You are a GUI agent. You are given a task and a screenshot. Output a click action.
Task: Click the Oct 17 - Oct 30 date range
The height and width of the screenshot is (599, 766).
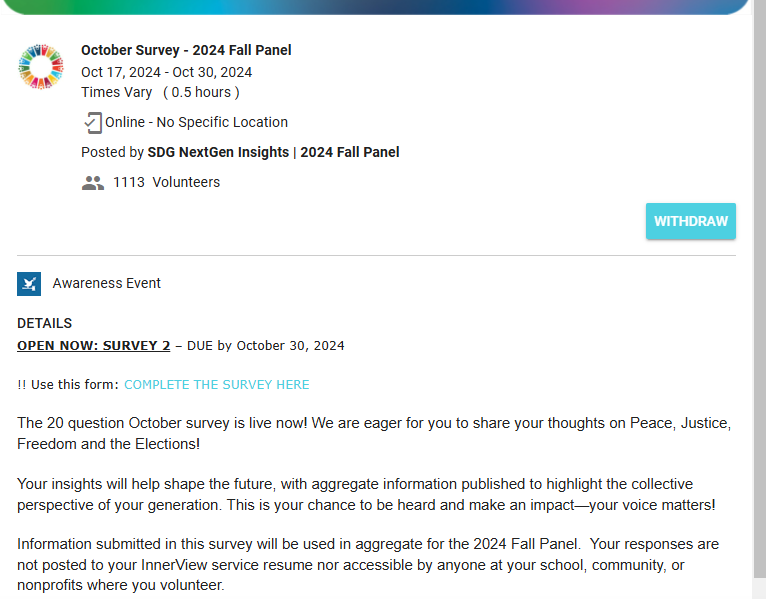[x=166, y=72]
